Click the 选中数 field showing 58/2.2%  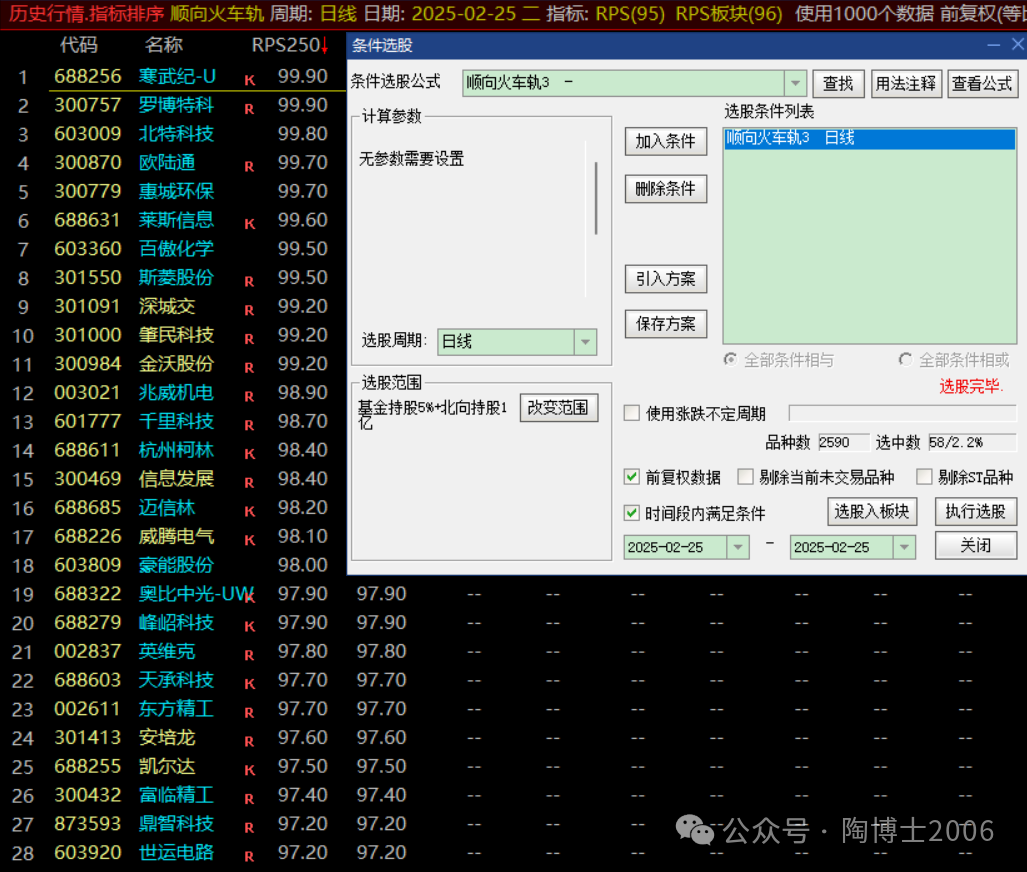coord(972,442)
